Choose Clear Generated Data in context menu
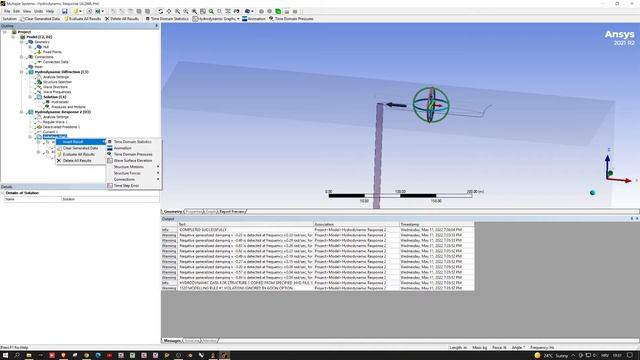The width and height of the screenshot is (640, 360). point(80,148)
